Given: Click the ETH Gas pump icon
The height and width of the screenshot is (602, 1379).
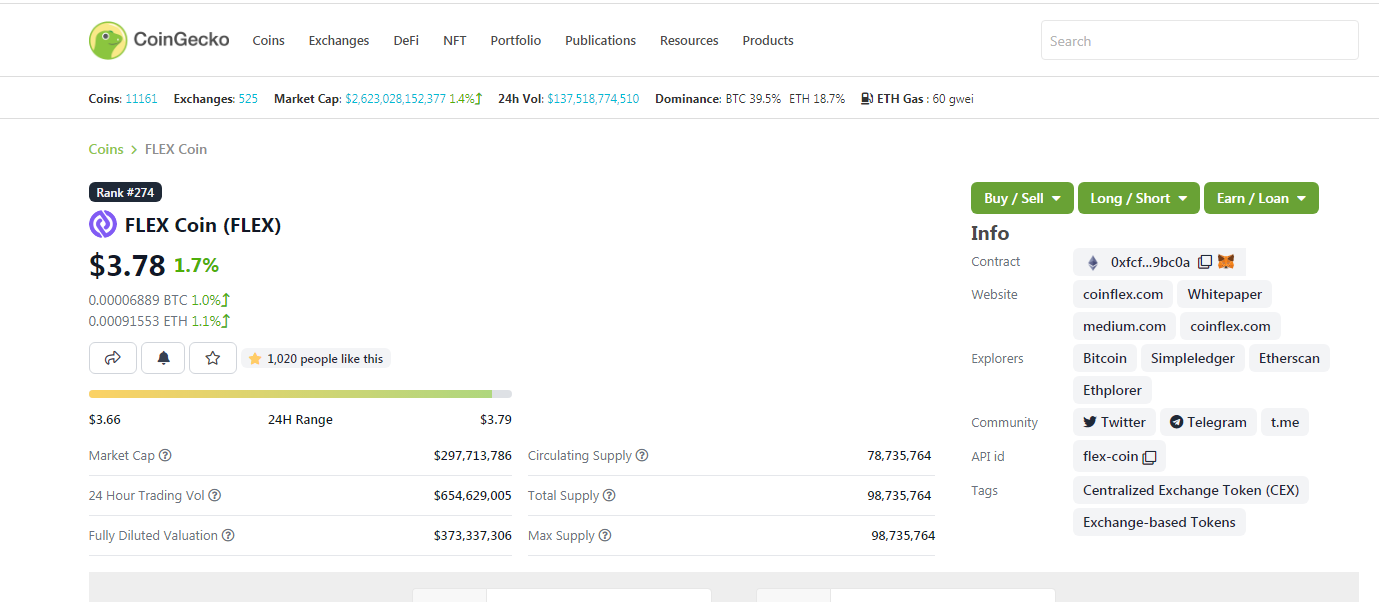Looking at the screenshot, I should (x=867, y=99).
